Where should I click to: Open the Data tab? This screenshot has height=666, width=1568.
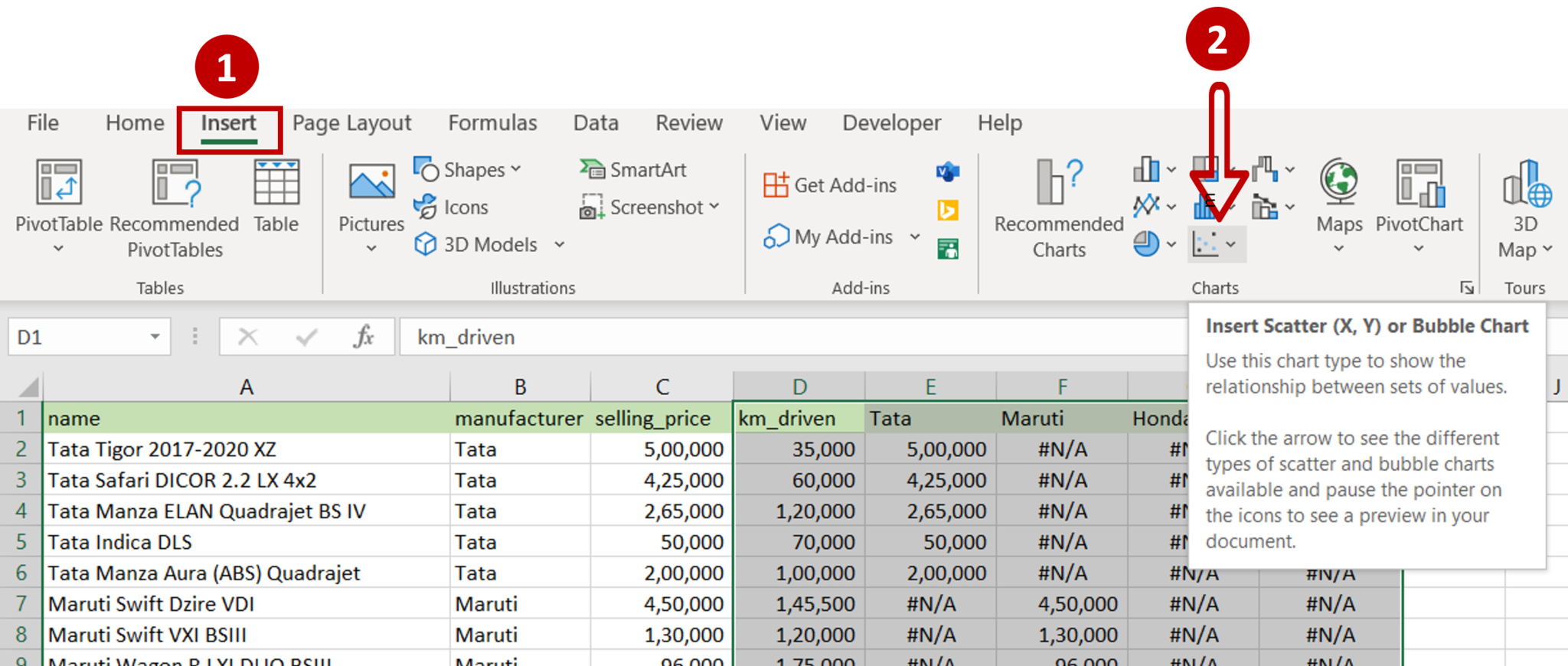pos(596,122)
